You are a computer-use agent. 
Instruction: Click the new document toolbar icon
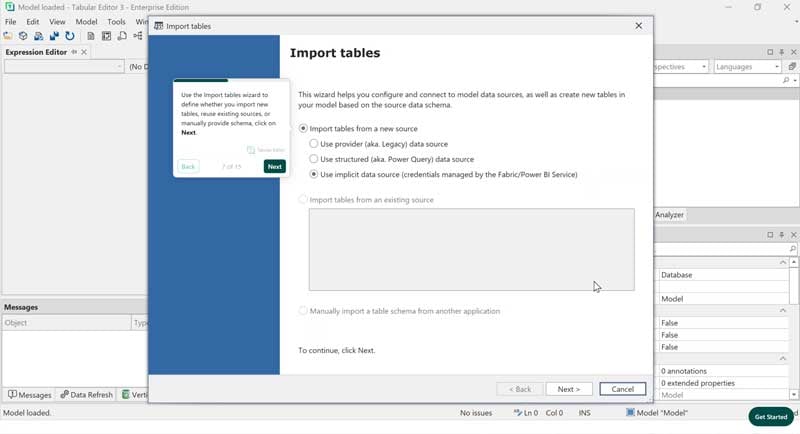click(90, 36)
